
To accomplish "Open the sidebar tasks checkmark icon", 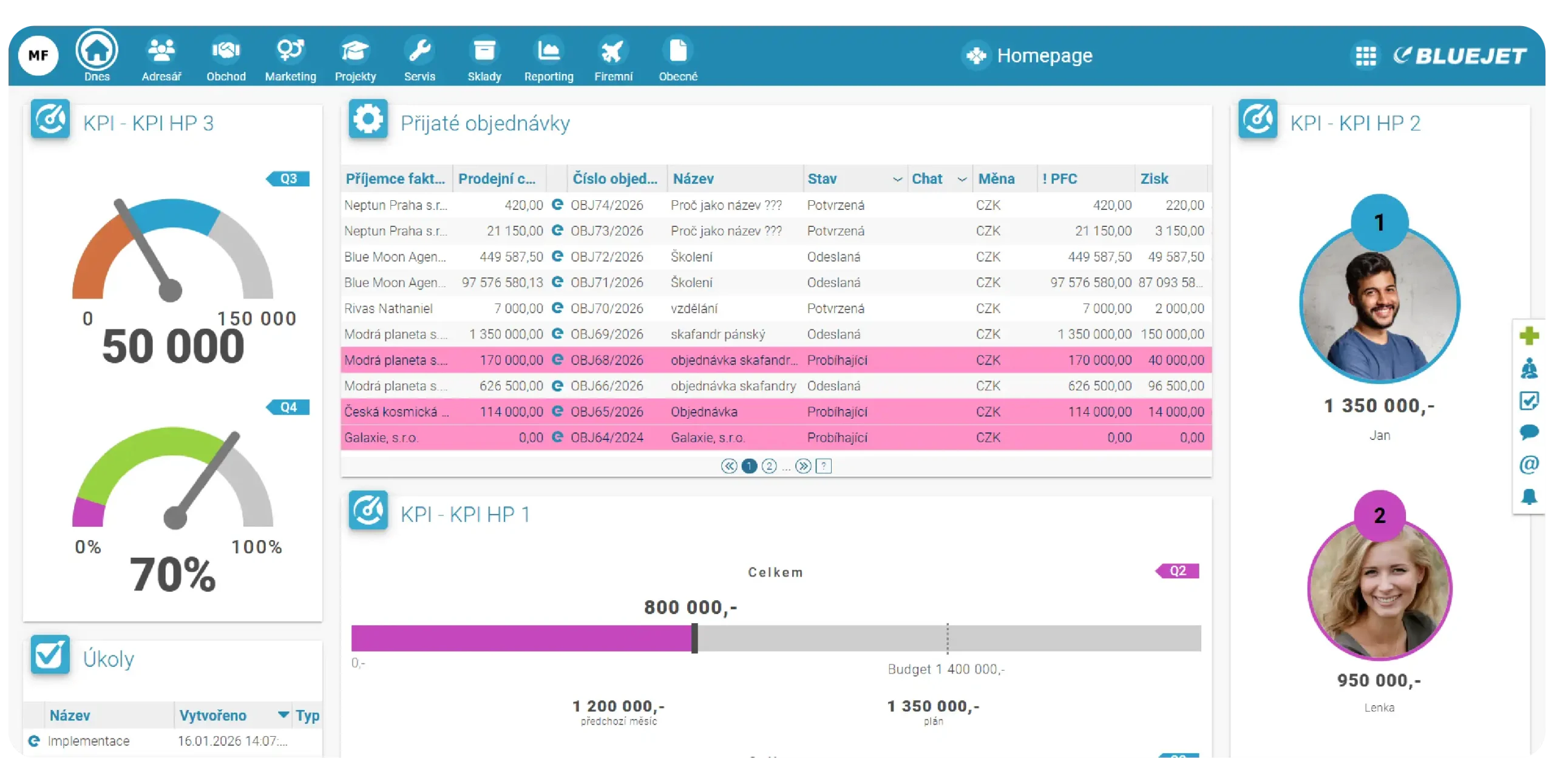I will pos(1529,400).
